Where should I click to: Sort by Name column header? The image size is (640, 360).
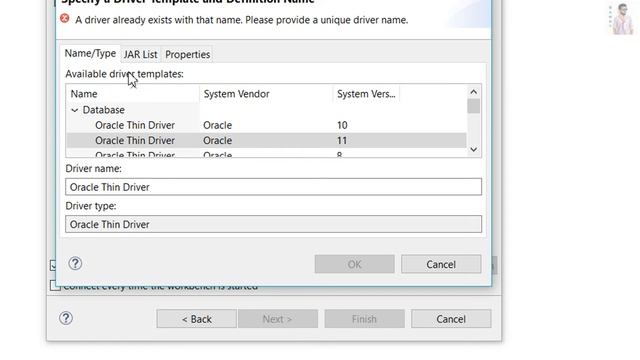pos(133,94)
